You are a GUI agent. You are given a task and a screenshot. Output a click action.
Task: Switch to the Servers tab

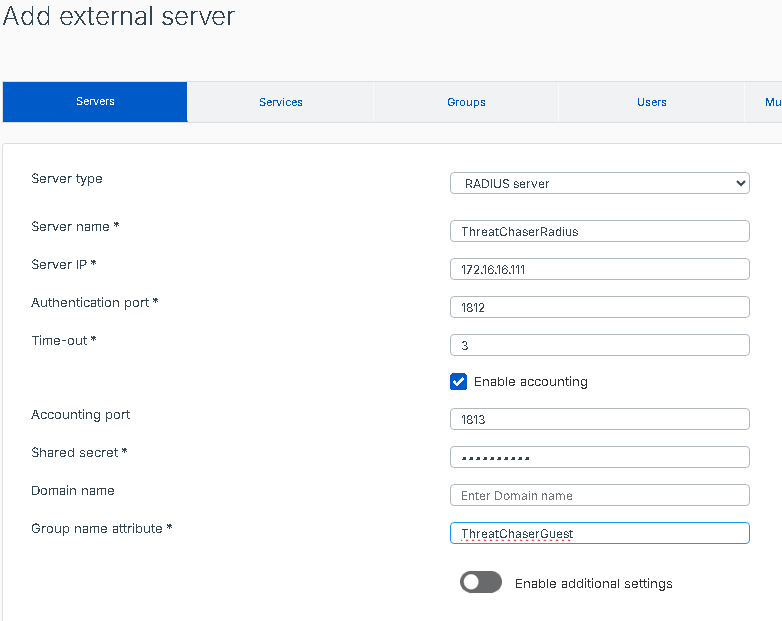pyautogui.click(x=95, y=102)
